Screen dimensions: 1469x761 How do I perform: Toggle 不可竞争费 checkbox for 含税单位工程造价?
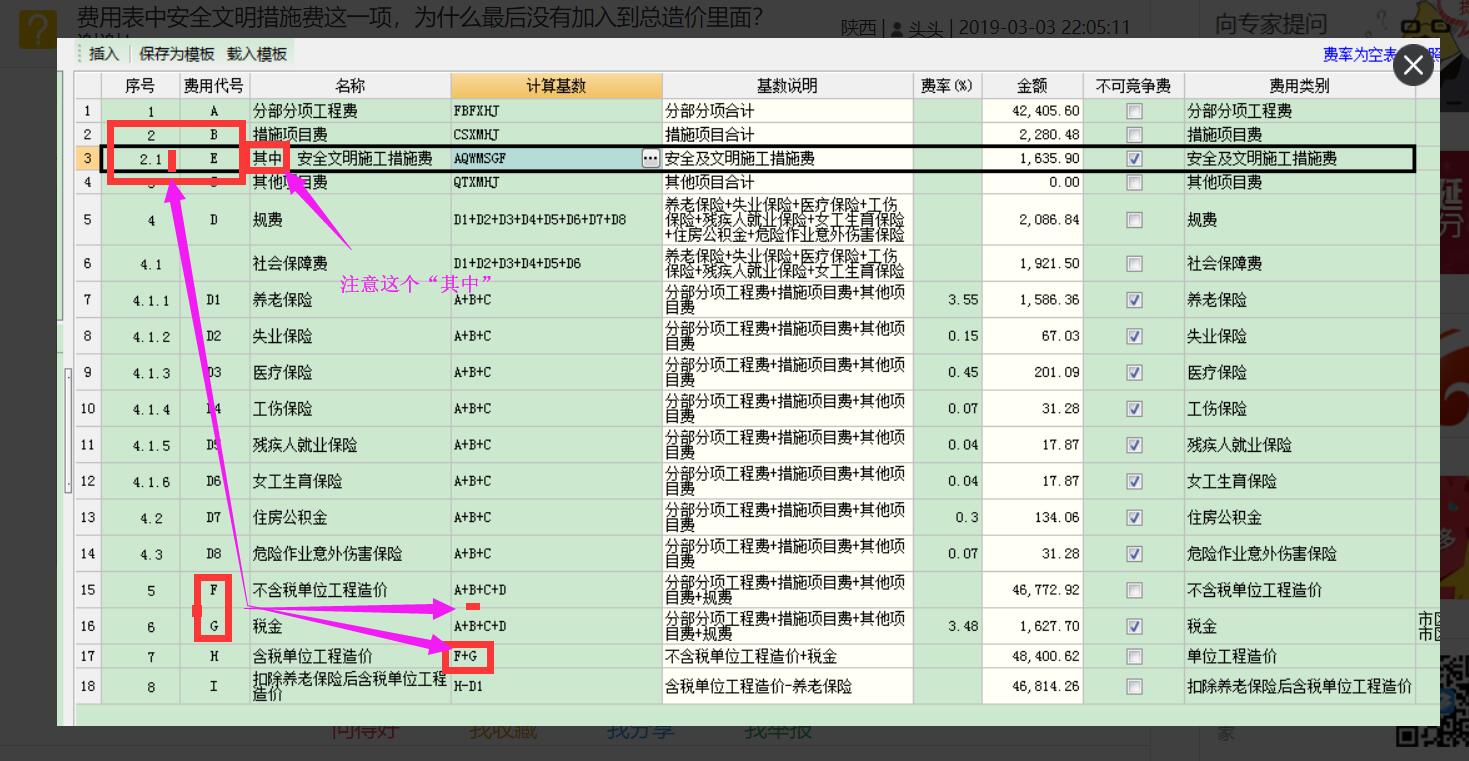tap(1134, 657)
